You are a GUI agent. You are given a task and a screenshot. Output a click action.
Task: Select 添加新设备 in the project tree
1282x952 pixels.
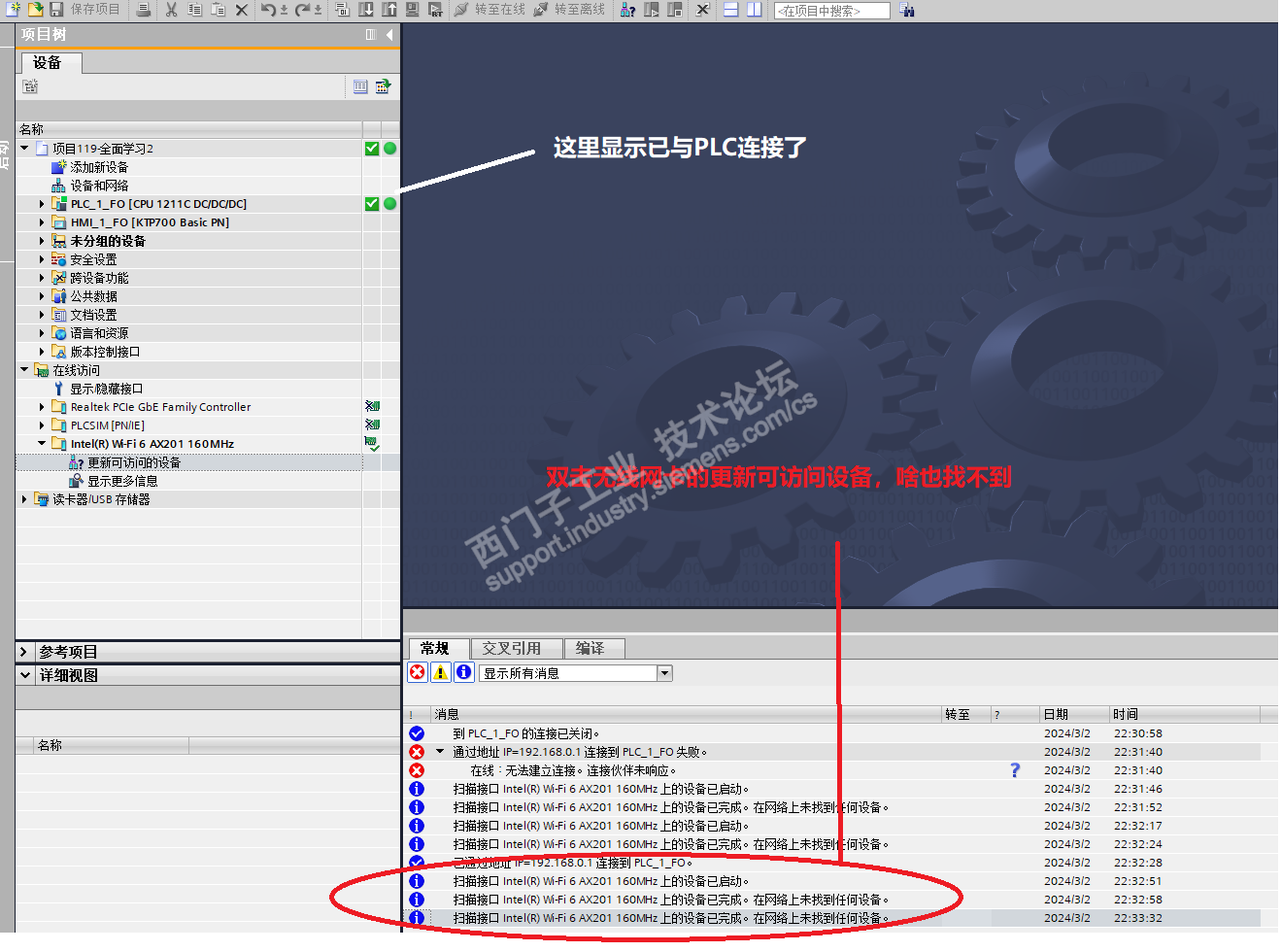point(99,167)
